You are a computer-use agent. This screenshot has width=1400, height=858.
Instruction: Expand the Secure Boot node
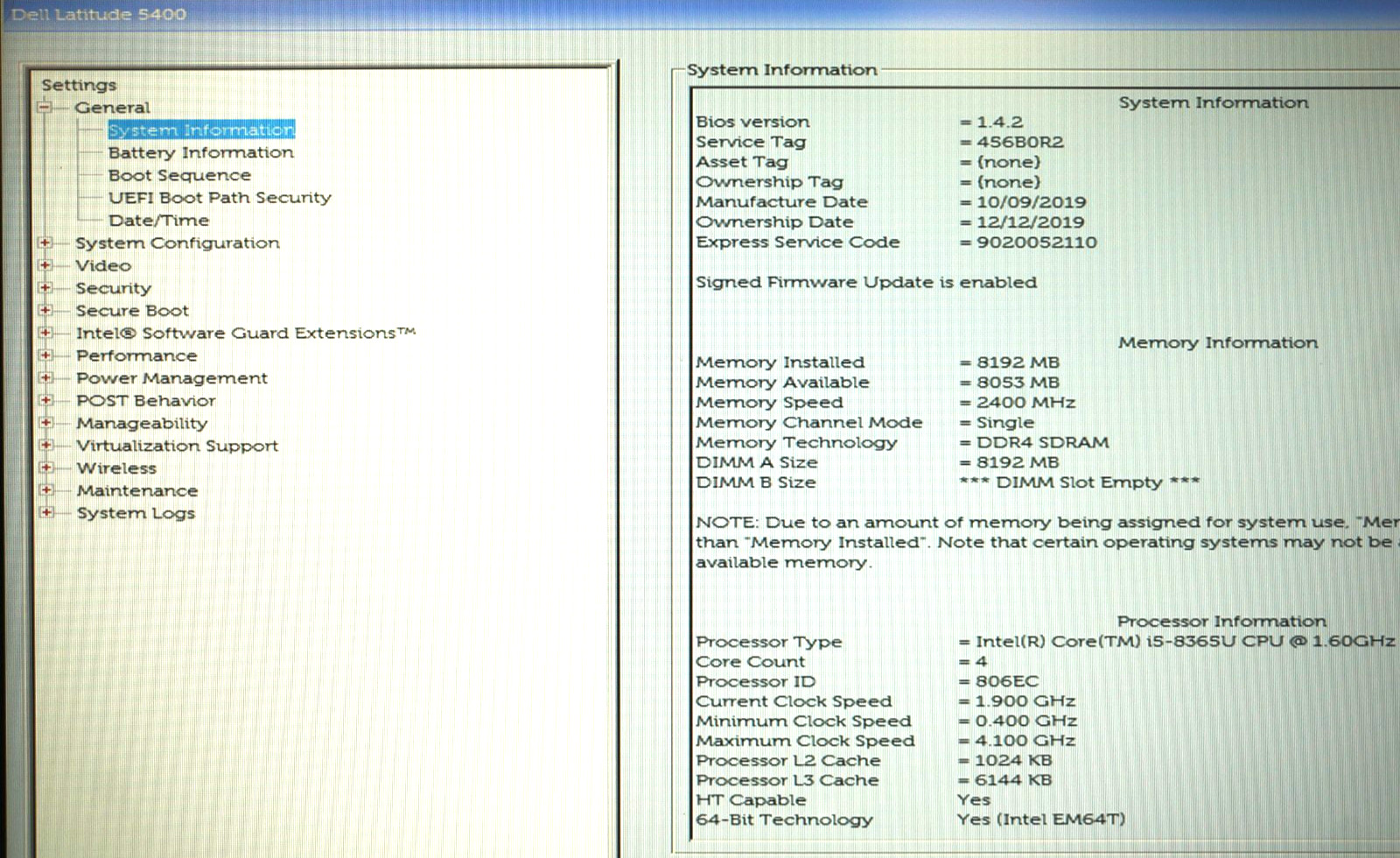pyautogui.click(x=45, y=310)
